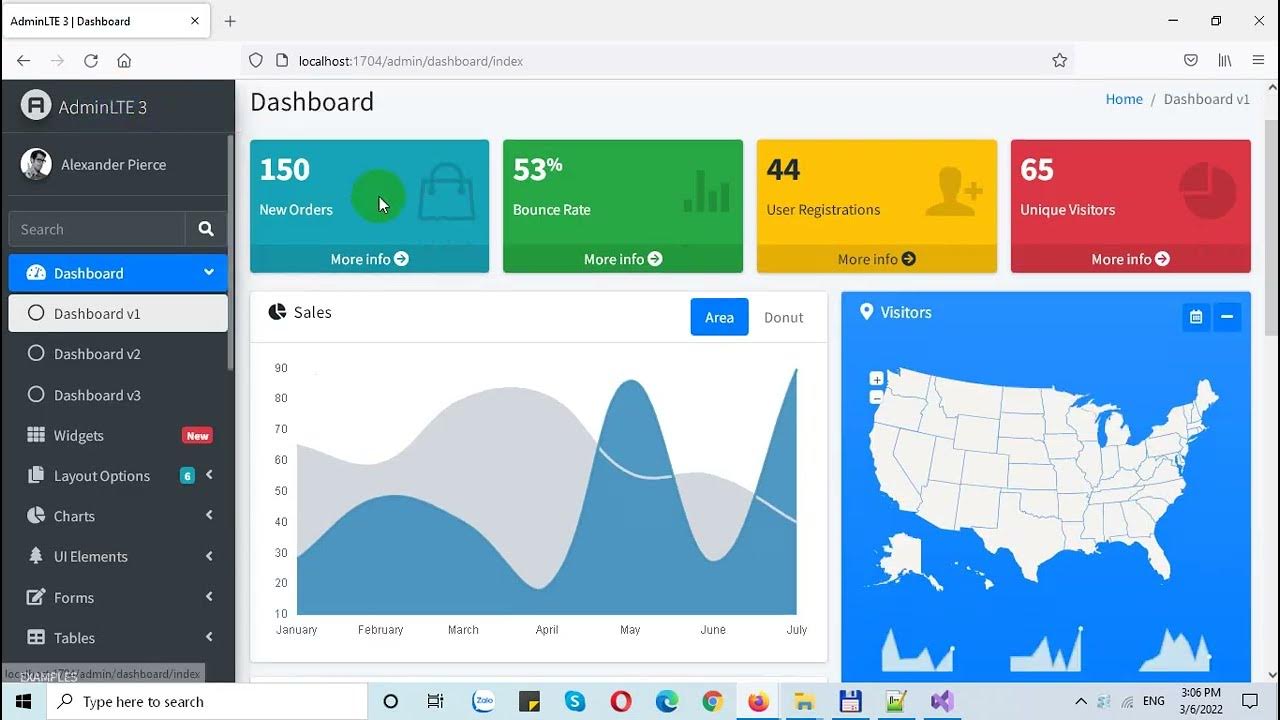1280x720 pixels.
Task: Open the notification center icon
Action: coord(1250,701)
